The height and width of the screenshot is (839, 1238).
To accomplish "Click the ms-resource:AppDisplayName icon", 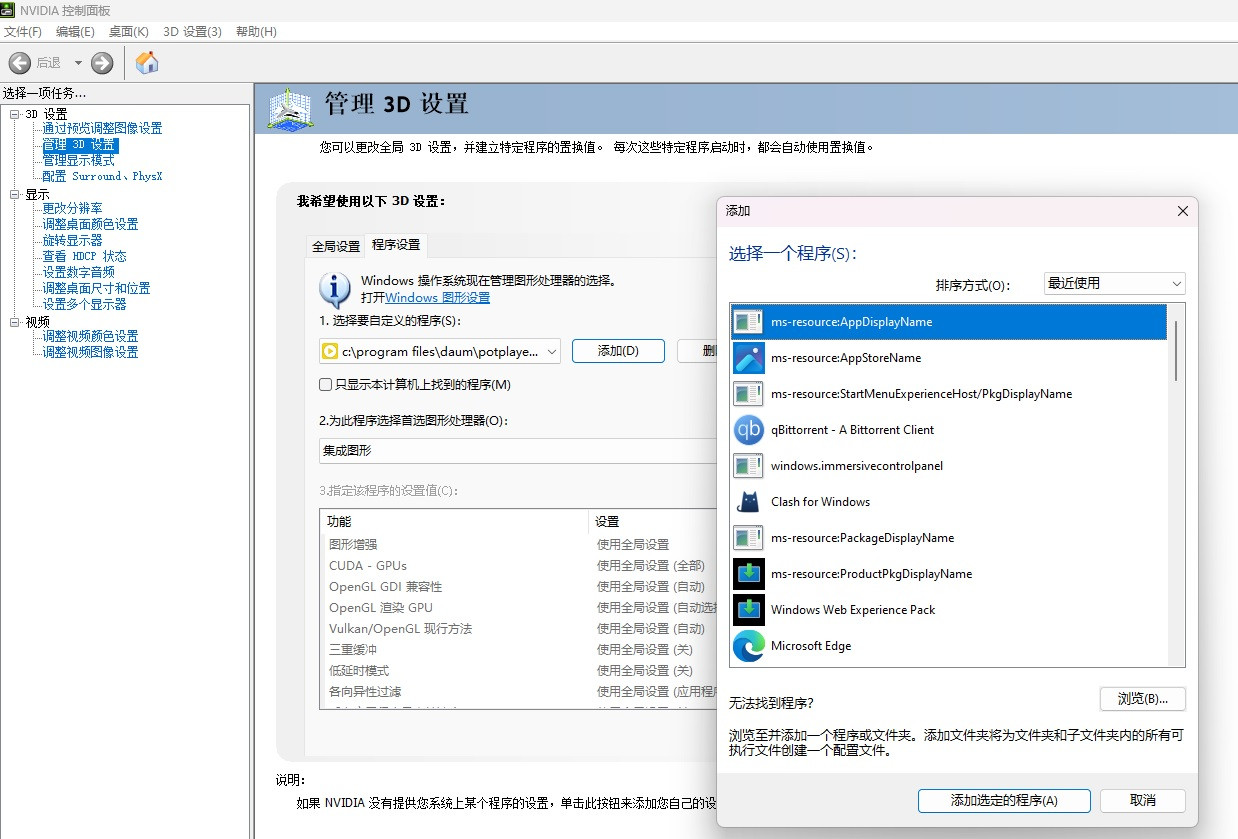I will (x=749, y=322).
